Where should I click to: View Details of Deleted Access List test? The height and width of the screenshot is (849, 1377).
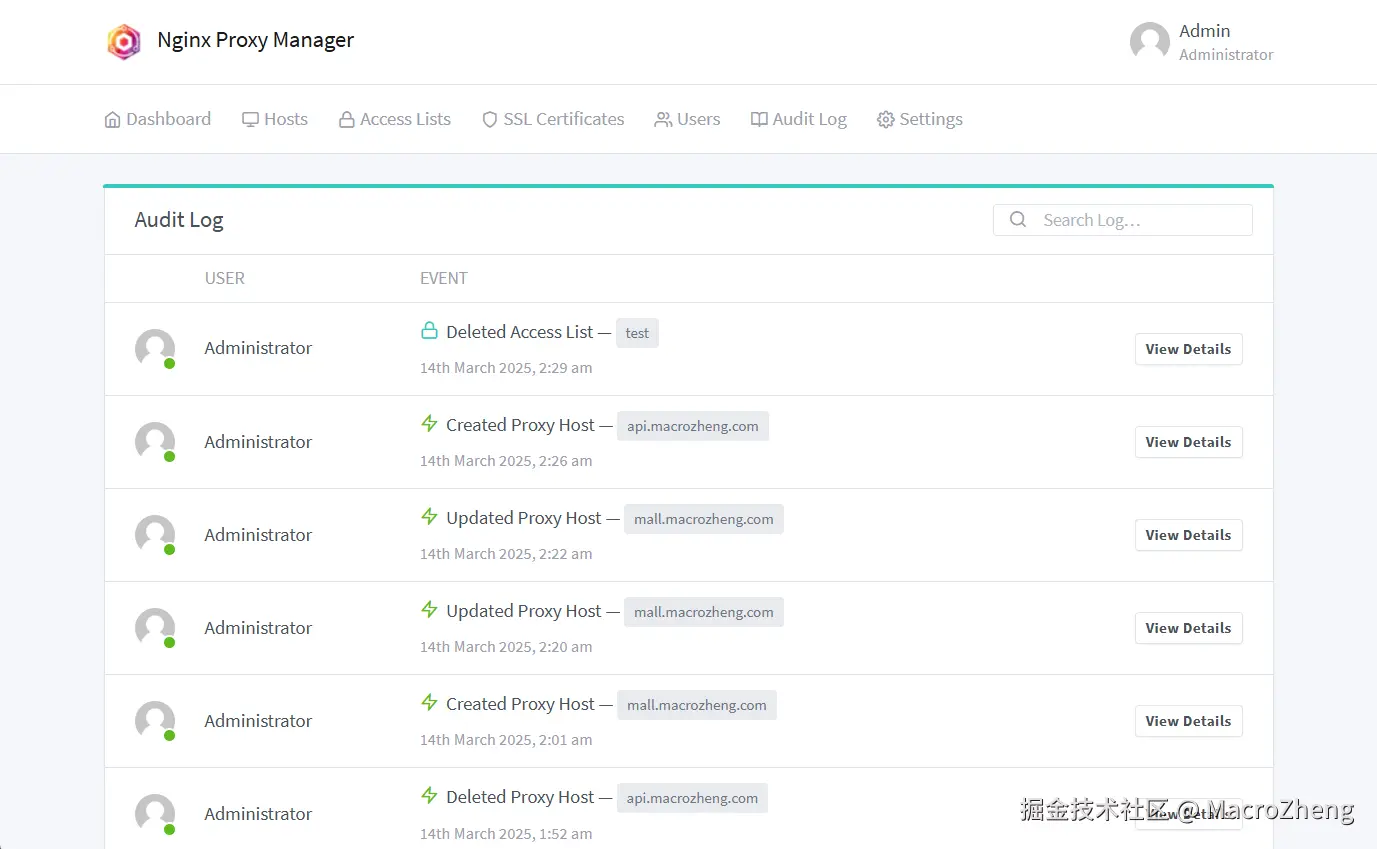1188,349
